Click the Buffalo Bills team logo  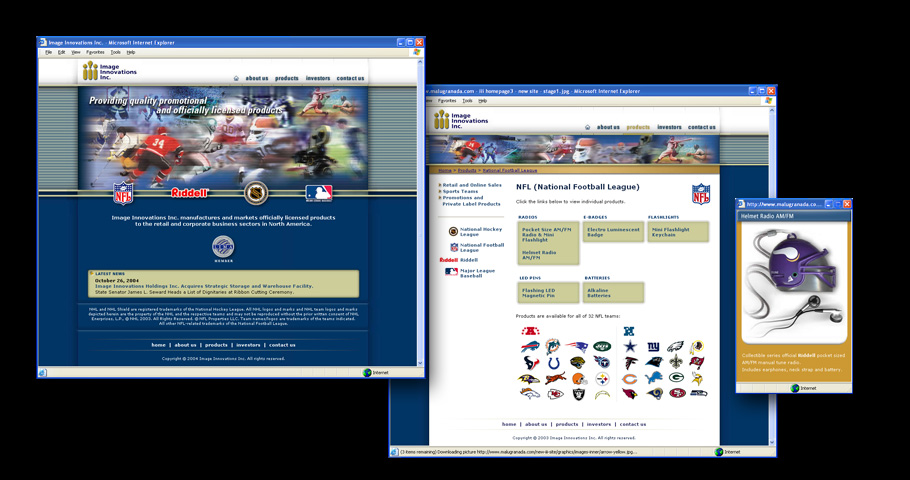(530, 347)
